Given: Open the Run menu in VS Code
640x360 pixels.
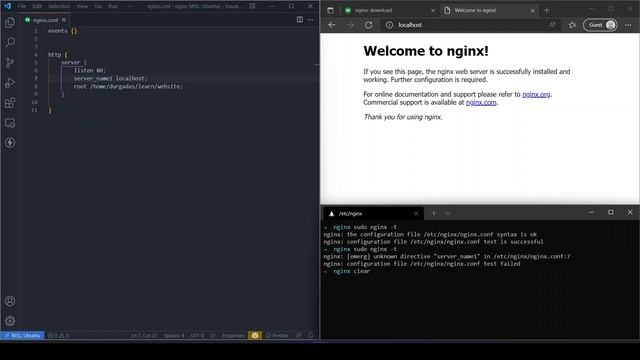Looking at the screenshot, I should coord(113,6).
